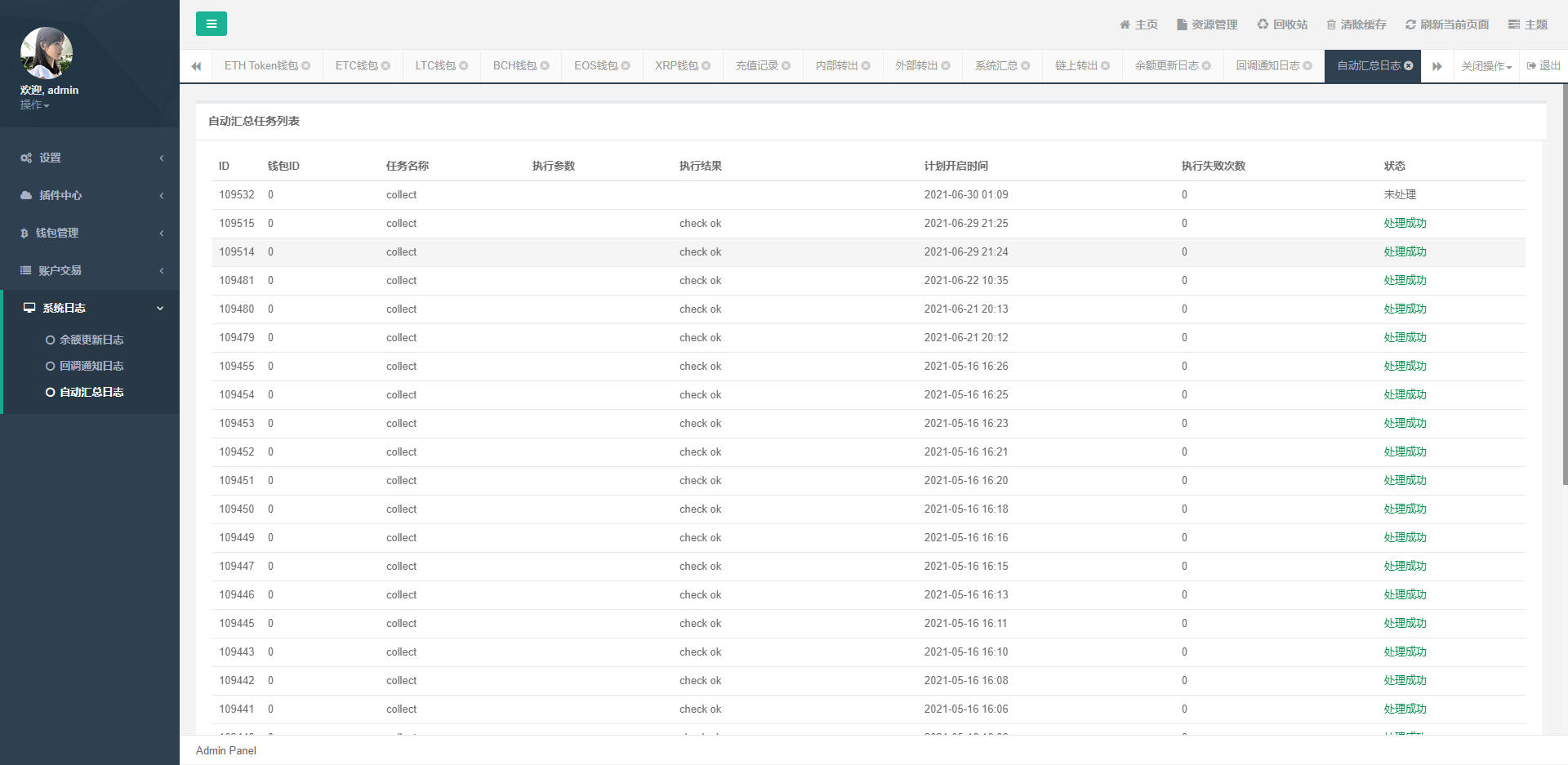Click the 资源管理 resource management icon

(x=1207, y=24)
